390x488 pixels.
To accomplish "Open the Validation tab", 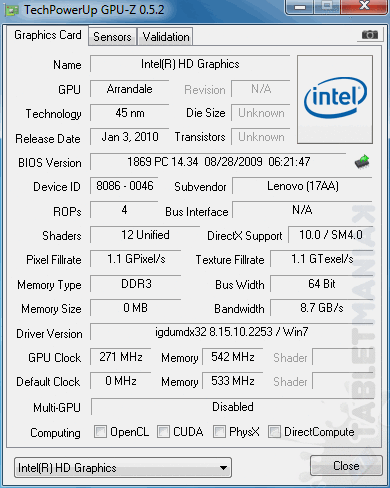I will (x=166, y=37).
